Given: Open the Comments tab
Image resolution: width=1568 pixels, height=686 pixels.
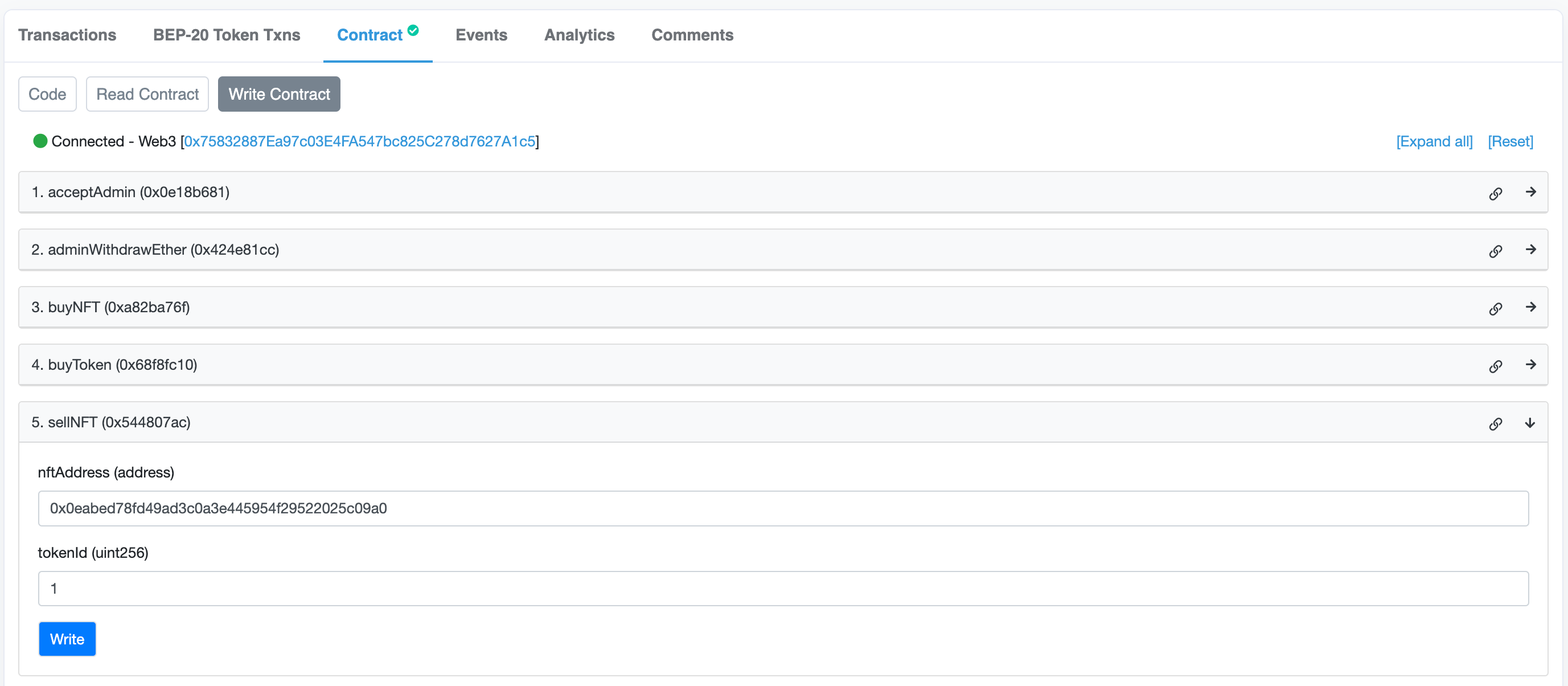Looking at the screenshot, I should click(692, 35).
